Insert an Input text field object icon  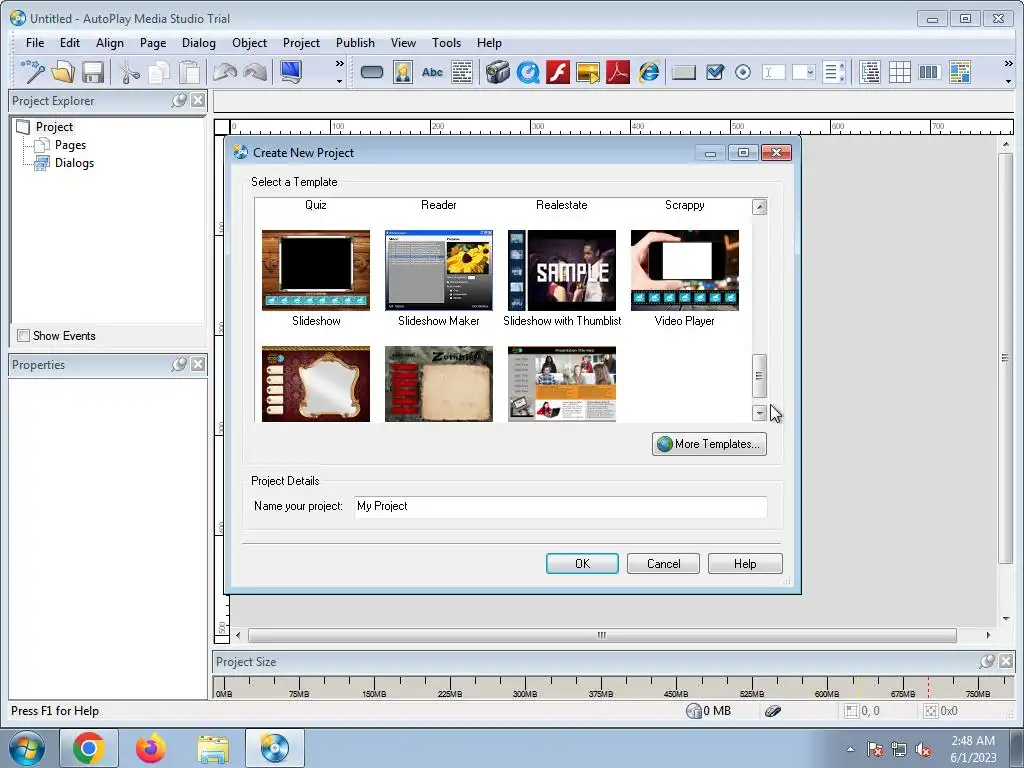[773, 72]
